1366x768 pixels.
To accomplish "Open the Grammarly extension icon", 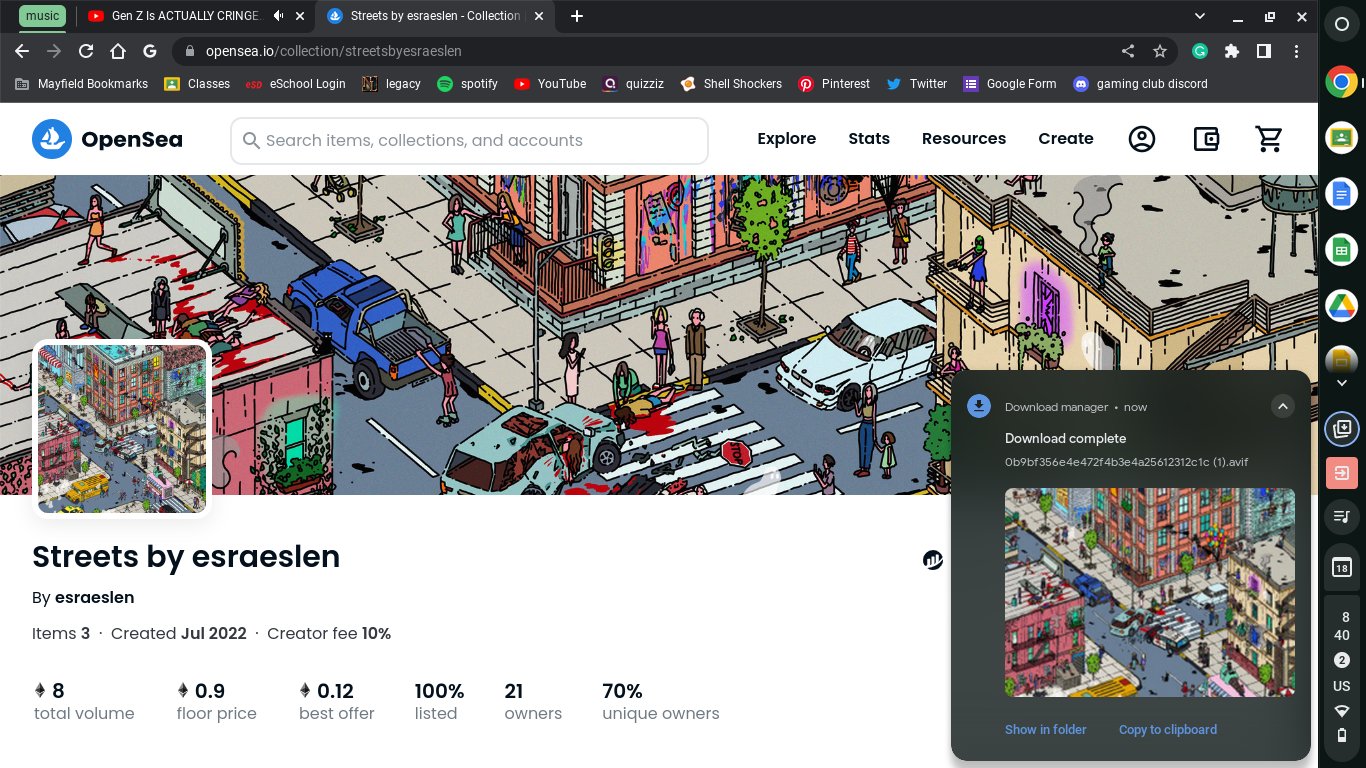I will 1200,51.
